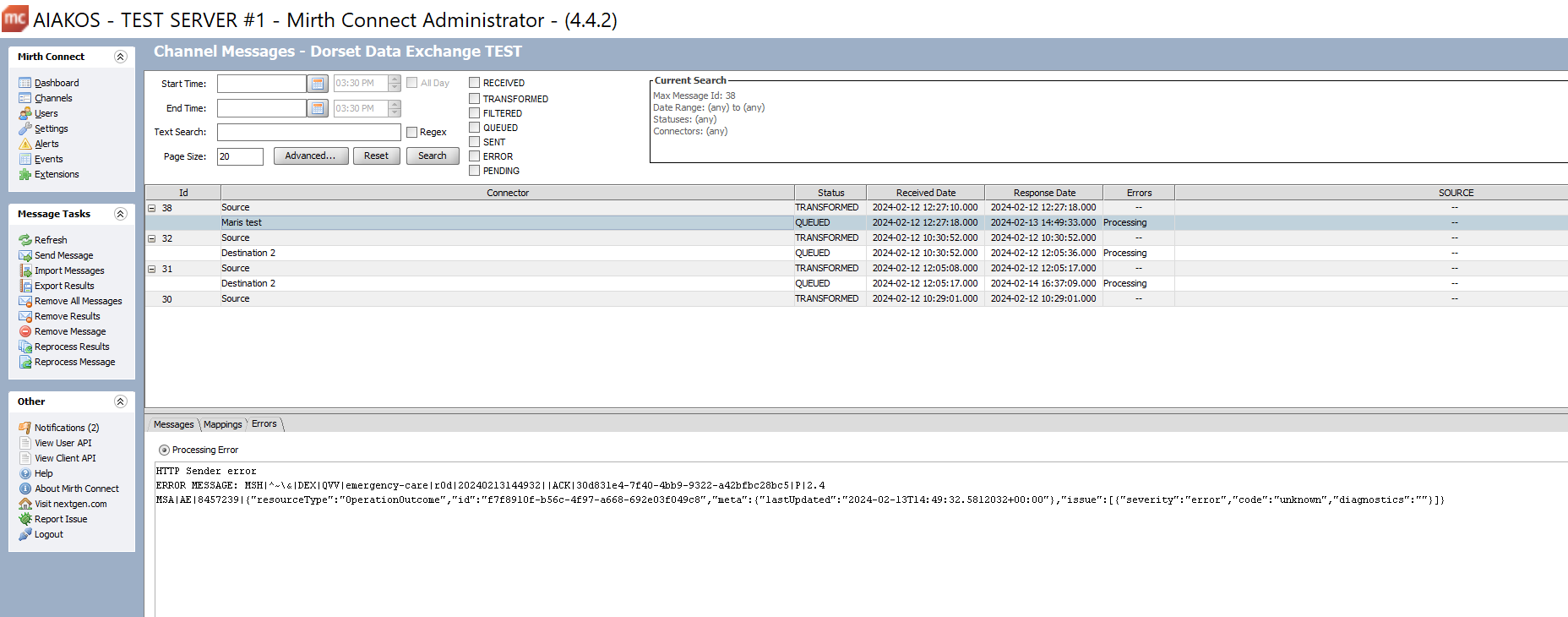Click the End Time date field
The height and width of the screenshot is (617, 1568).
pyautogui.click(x=262, y=108)
